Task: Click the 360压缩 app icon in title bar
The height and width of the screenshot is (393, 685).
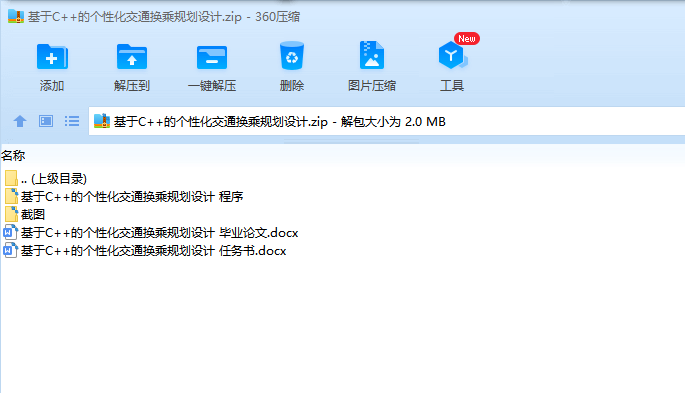Action: pyautogui.click(x=16, y=17)
